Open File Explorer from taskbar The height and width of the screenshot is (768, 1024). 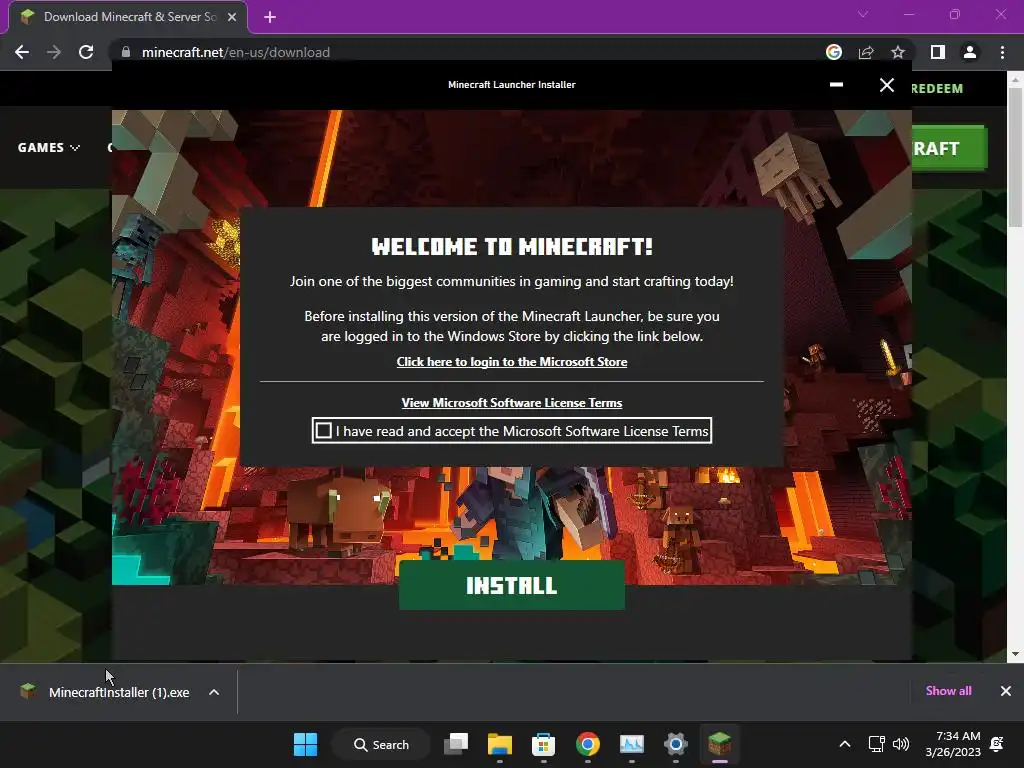pos(500,744)
